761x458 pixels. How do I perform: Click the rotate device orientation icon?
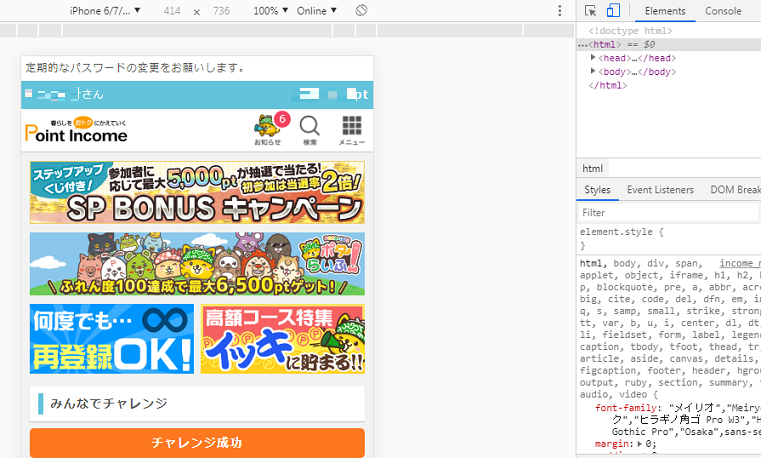(361, 10)
